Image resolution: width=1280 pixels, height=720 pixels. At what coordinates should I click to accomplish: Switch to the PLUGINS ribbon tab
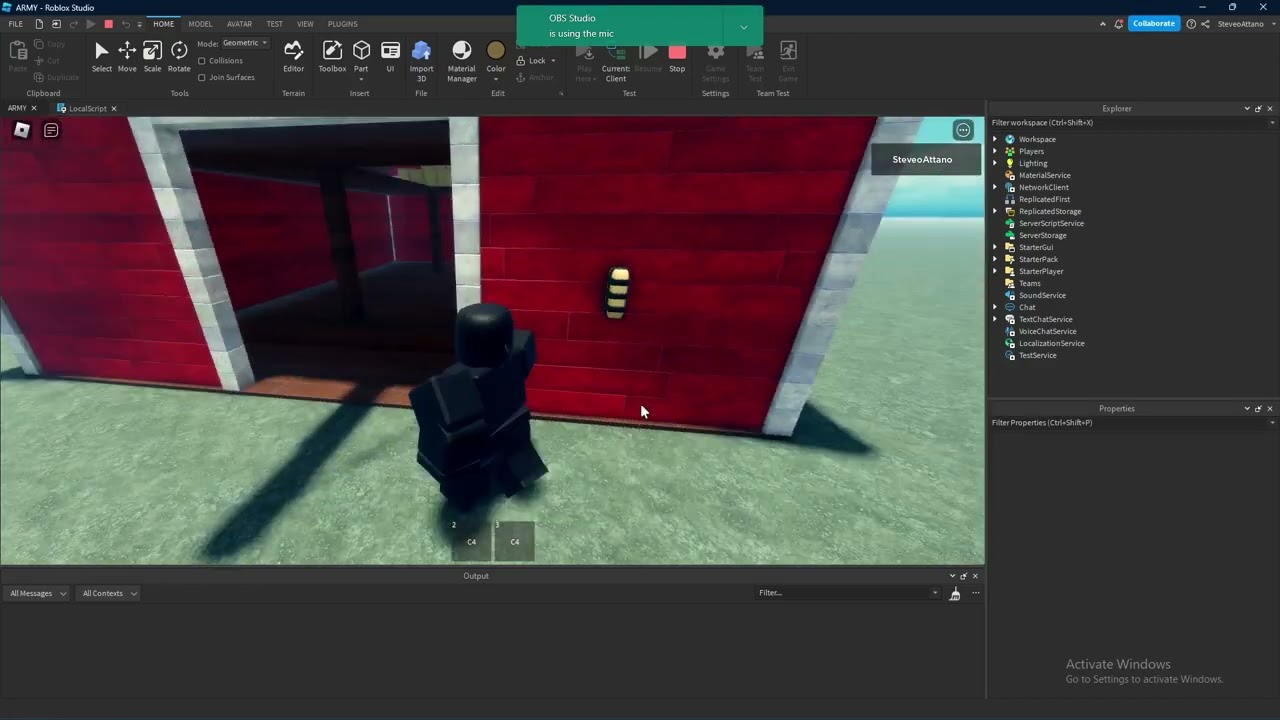tap(342, 24)
